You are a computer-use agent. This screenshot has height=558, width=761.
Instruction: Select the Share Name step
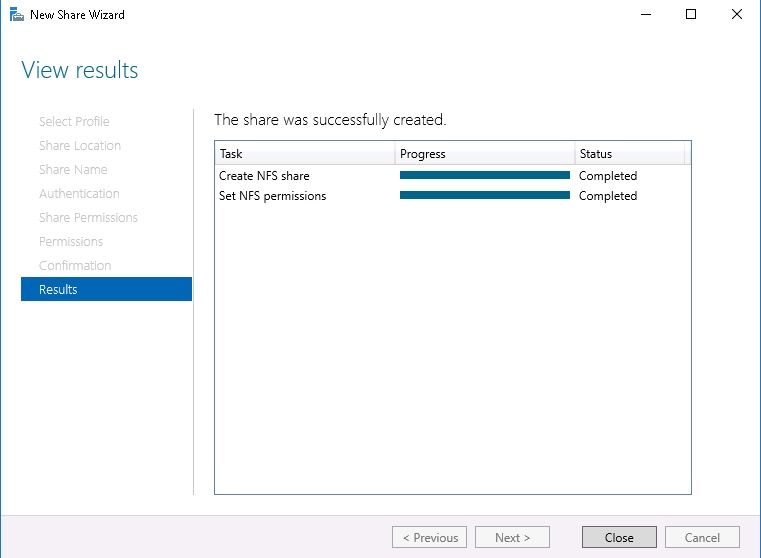tap(73, 169)
